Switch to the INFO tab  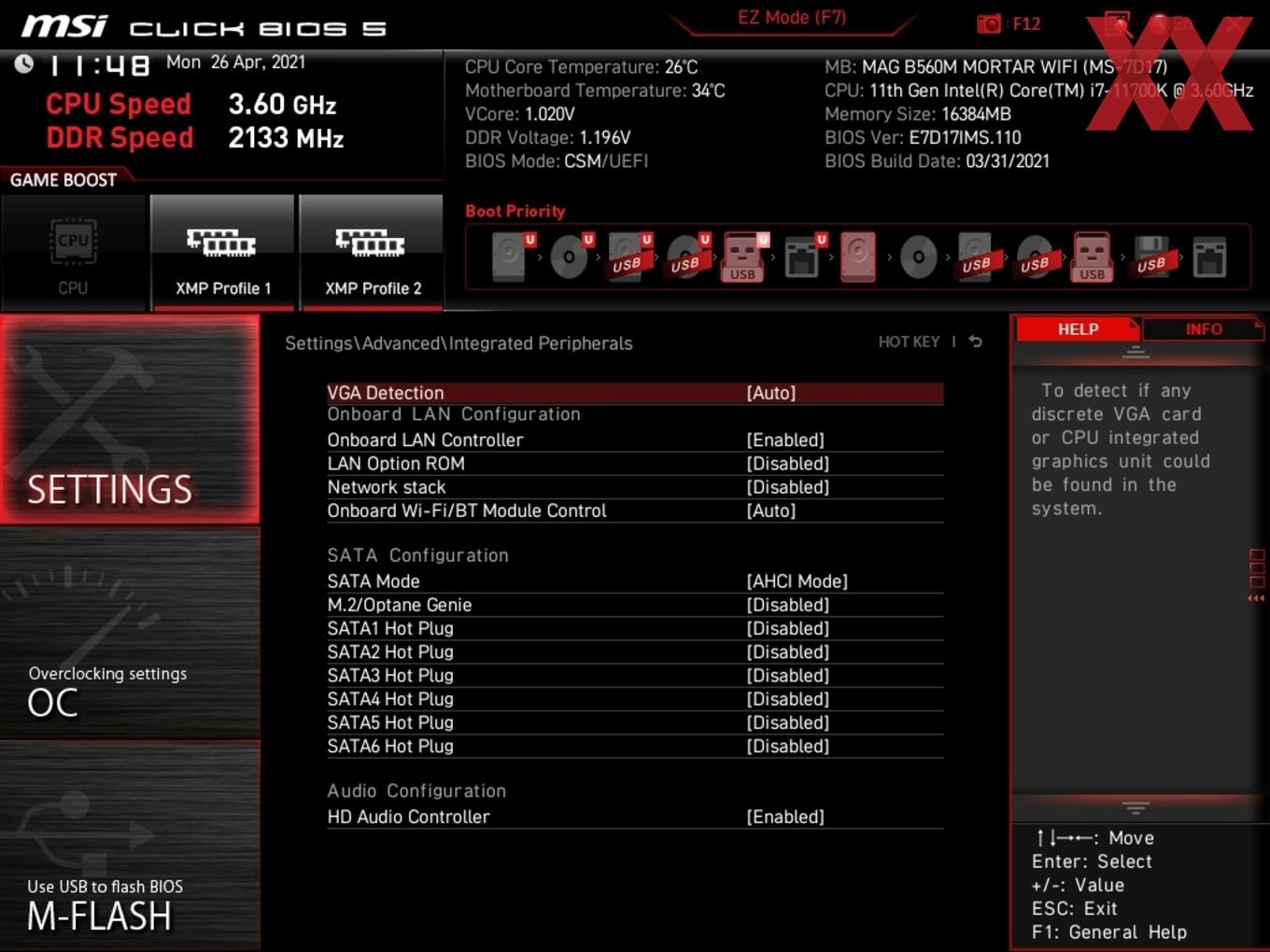point(1203,329)
